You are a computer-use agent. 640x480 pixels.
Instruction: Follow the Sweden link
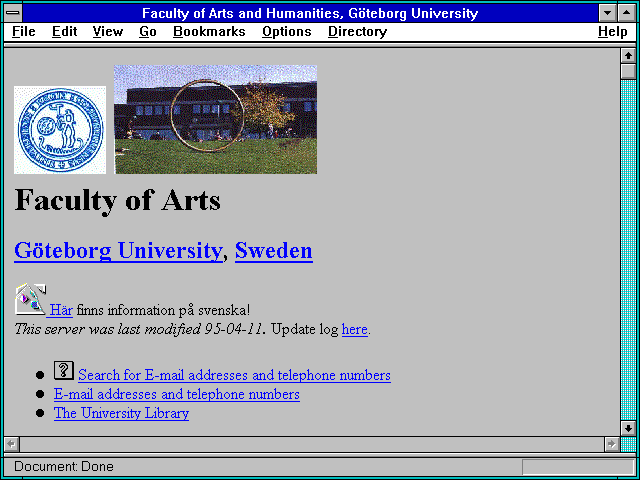tap(273, 251)
